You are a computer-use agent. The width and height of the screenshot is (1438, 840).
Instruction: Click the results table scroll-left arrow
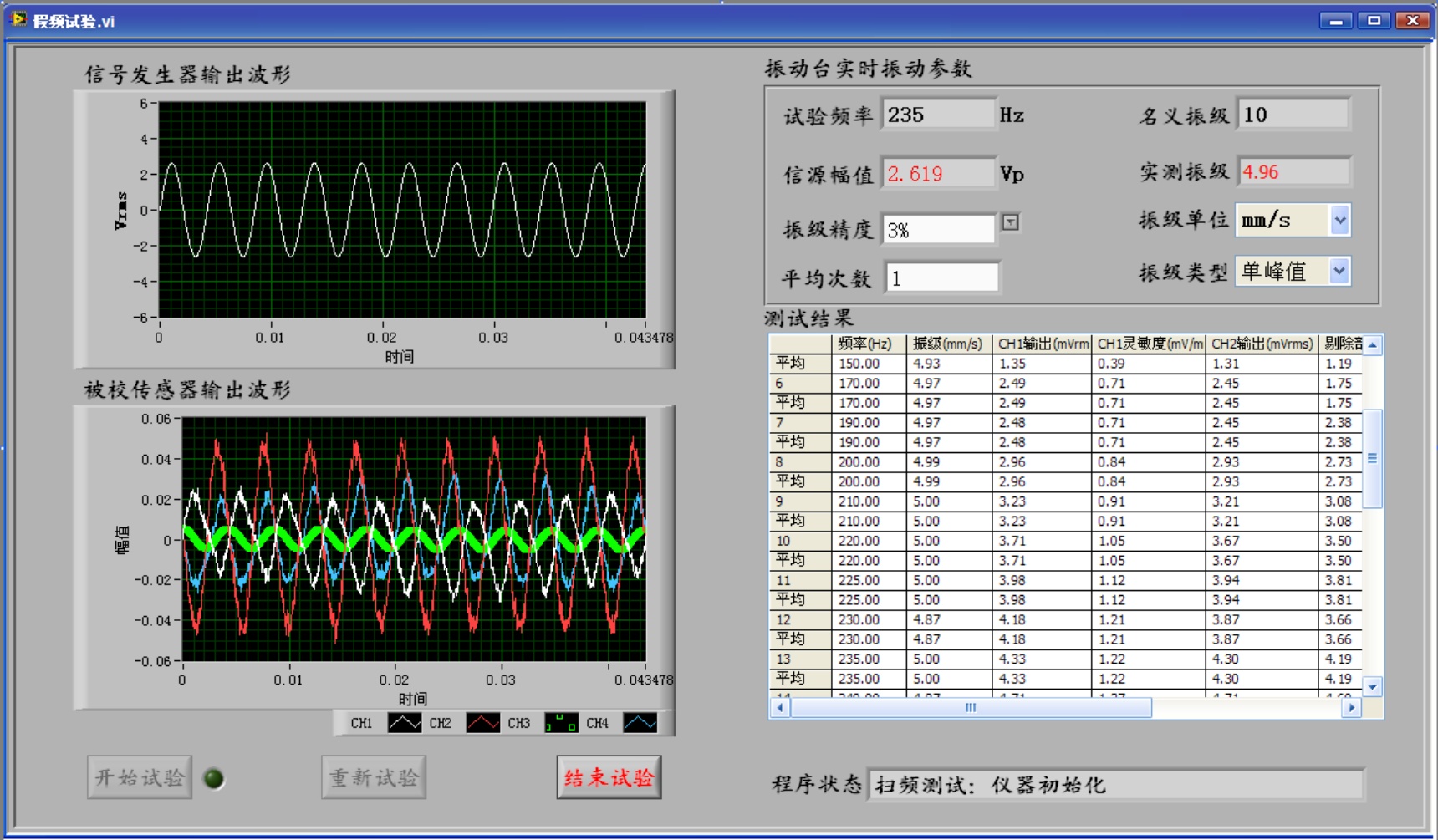pyautogui.click(x=779, y=708)
